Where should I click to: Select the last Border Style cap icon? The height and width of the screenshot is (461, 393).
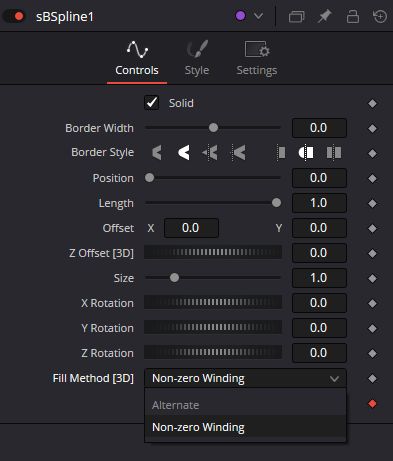tap(334, 153)
